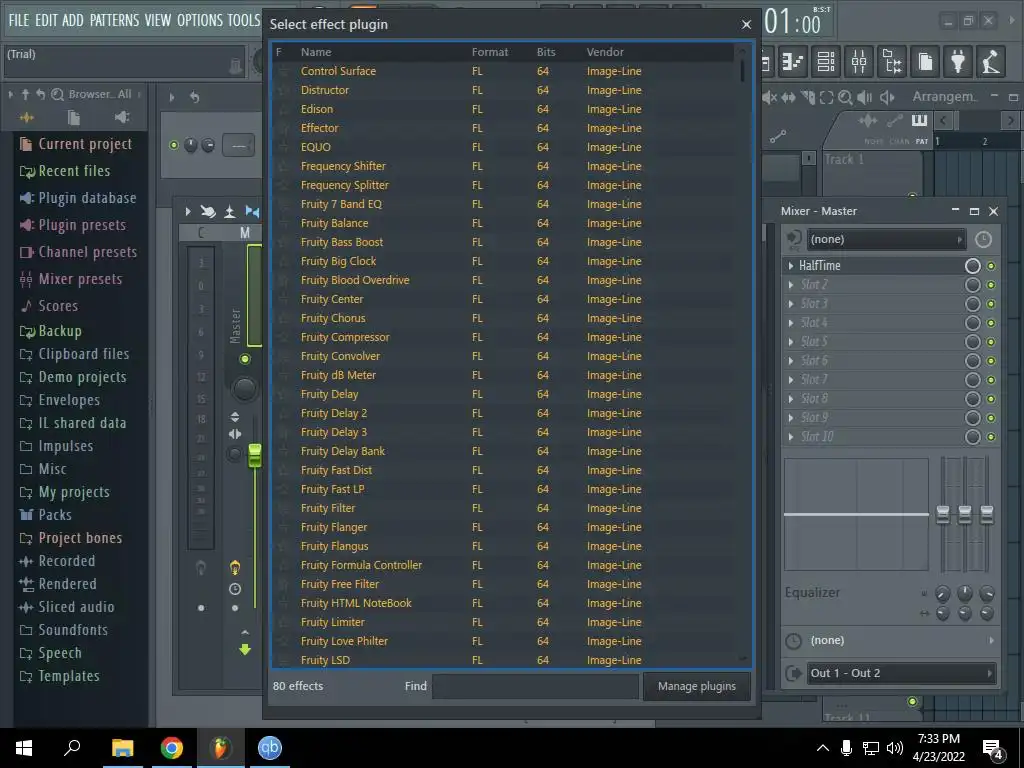Select the browser files tab icon

point(74,118)
